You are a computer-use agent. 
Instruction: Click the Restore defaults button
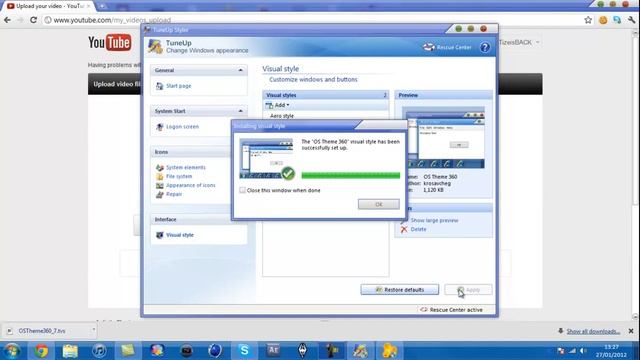click(x=400, y=289)
